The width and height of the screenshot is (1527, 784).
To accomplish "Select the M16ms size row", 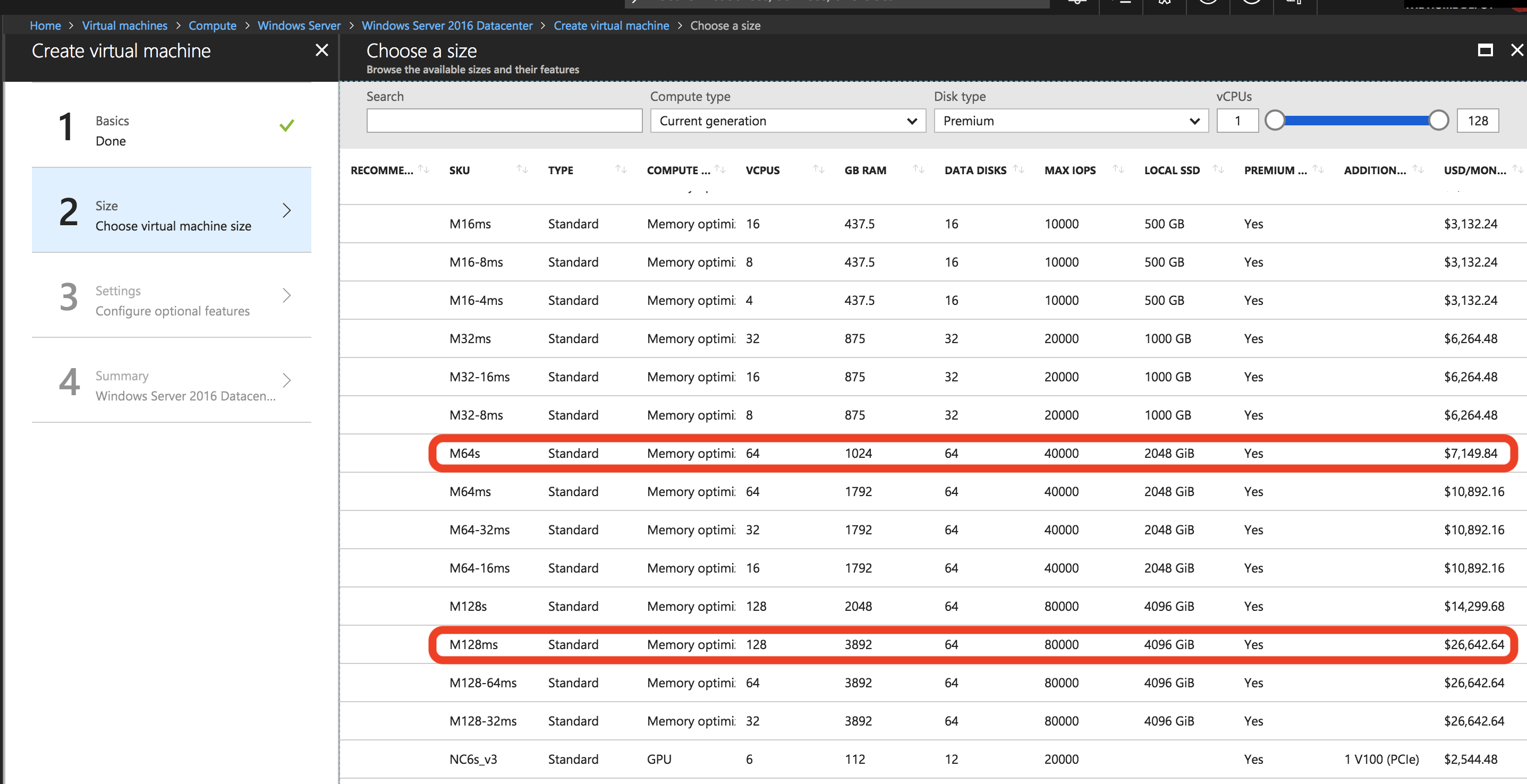I will 933,224.
